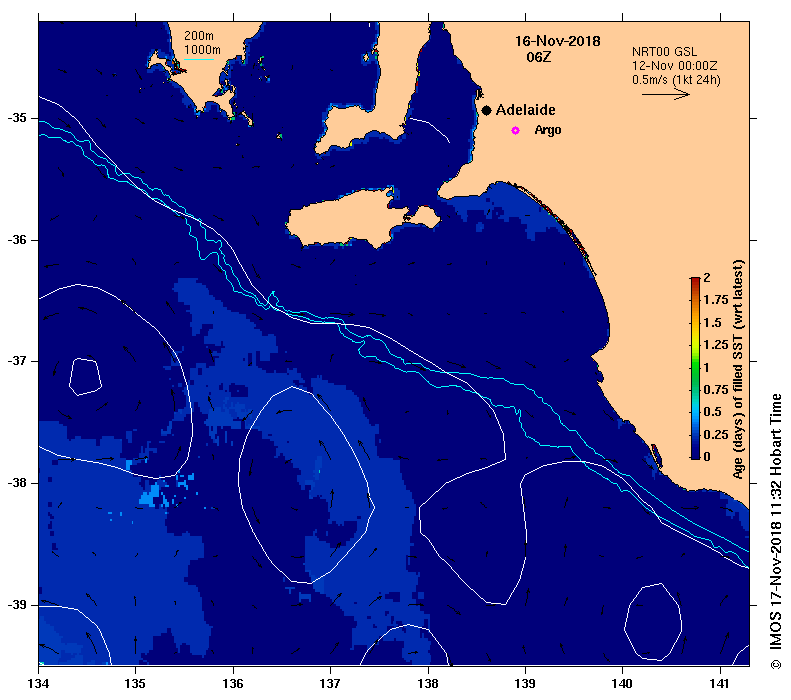791x700 pixels.
Task: Click color bar value "1.5"
Action: coord(713,322)
